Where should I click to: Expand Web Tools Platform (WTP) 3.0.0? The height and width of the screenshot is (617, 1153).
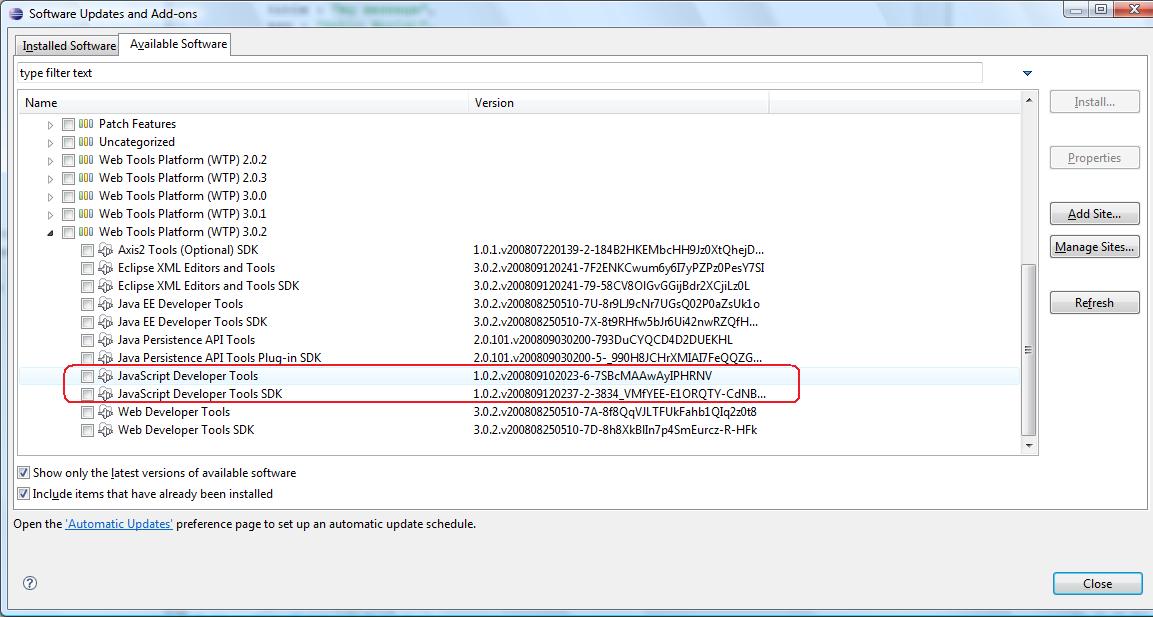pos(50,196)
